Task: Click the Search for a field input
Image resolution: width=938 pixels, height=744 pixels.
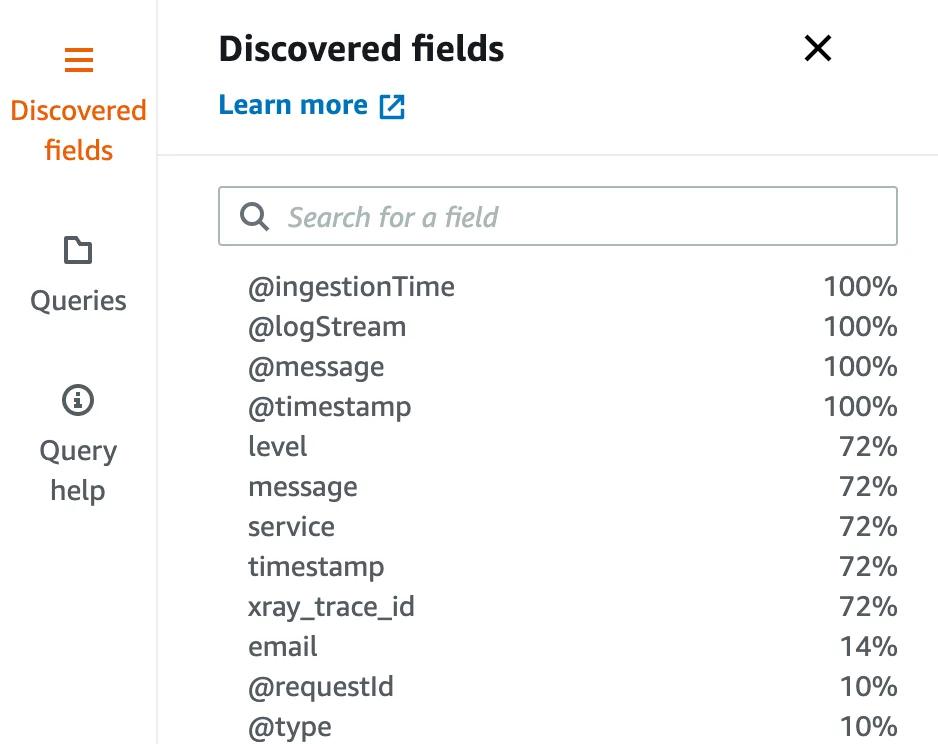Action: pyautogui.click(x=558, y=216)
